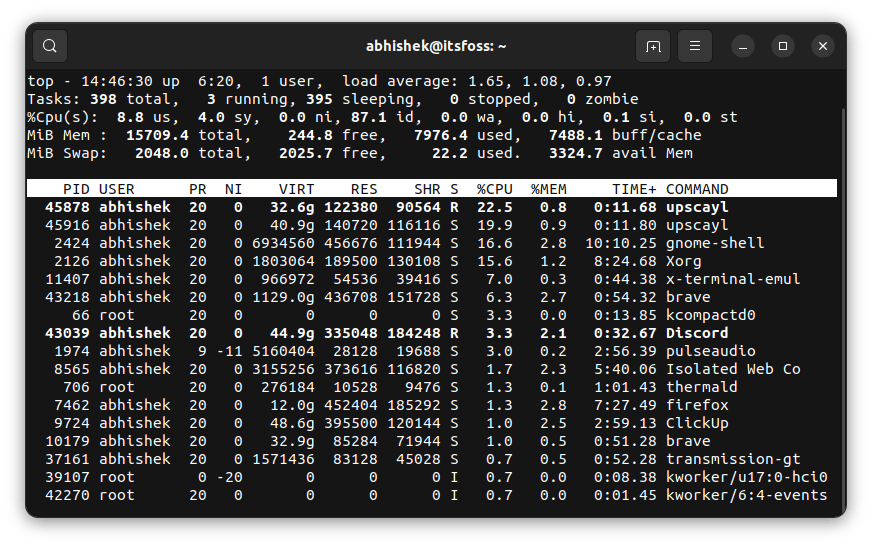Screen dimensions: 872x546
Task: Click the Xorg process name
Action: (x=684, y=261)
